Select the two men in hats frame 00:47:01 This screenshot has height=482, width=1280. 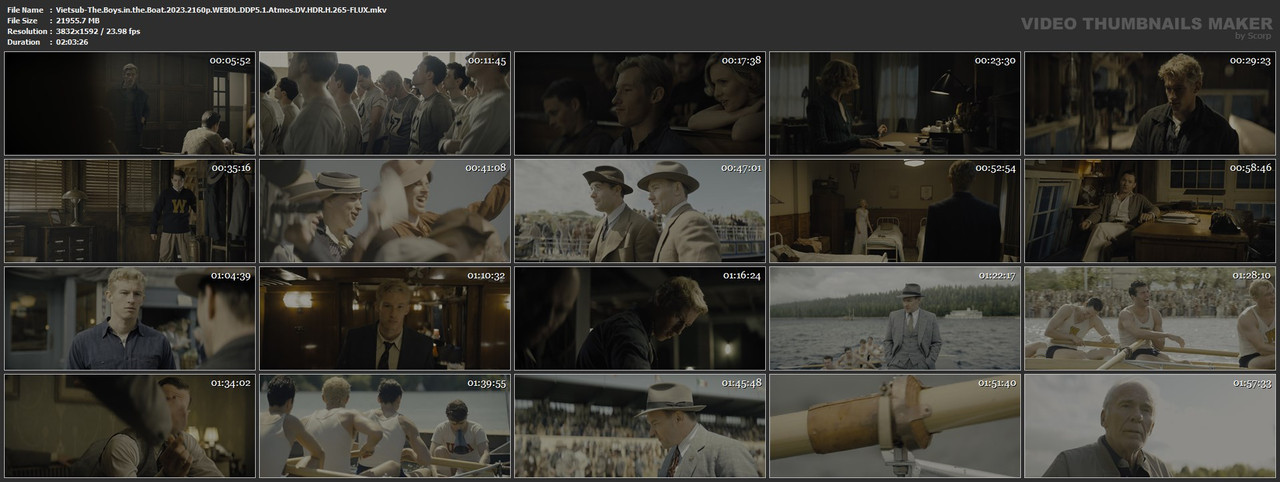tap(640, 211)
